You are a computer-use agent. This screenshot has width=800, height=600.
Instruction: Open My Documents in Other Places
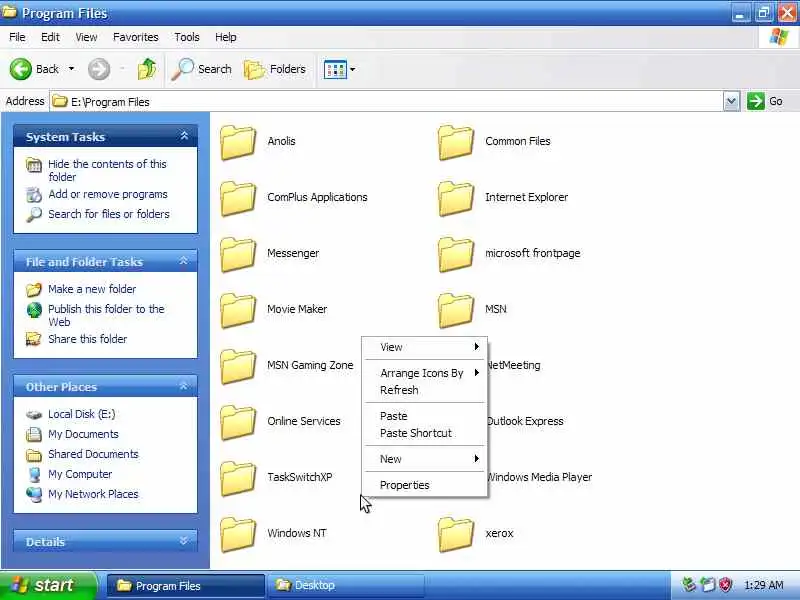click(x=83, y=434)
